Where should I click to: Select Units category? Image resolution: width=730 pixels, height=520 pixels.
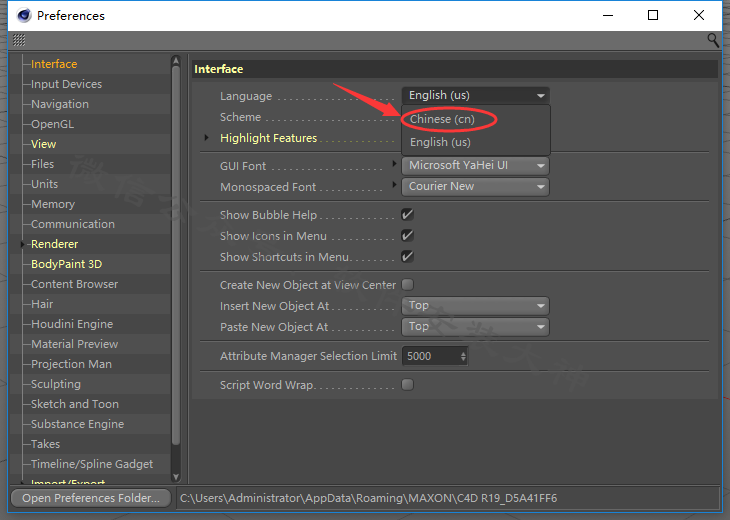(44, 184)
